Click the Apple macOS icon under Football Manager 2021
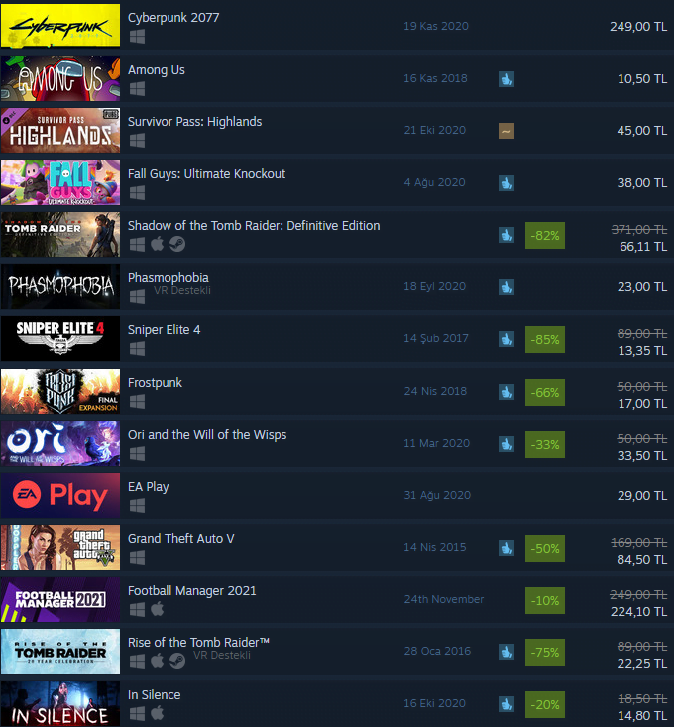The image size is (674, 727). coord(158,609)
